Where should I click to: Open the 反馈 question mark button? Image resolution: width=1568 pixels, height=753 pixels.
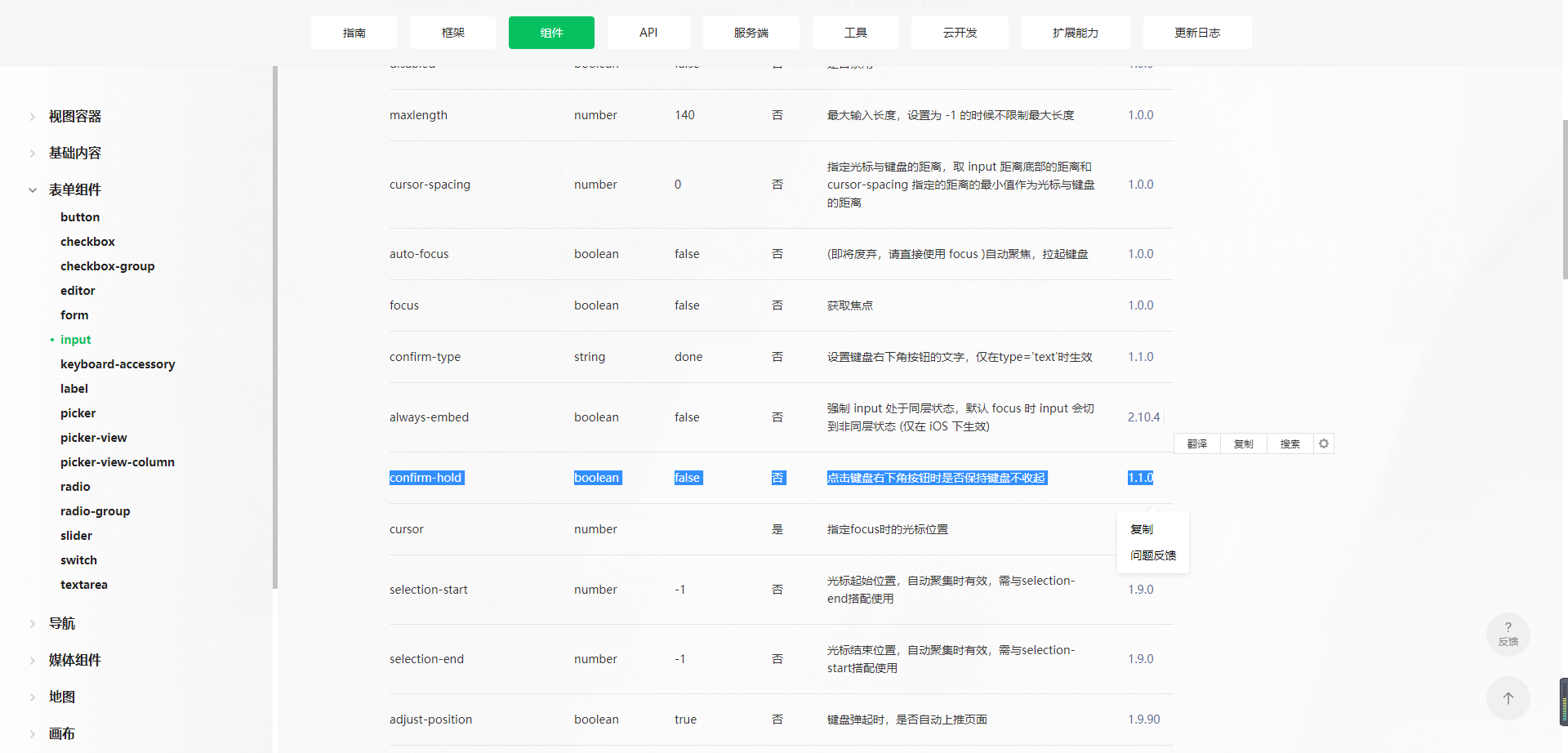click(x=1508, y=635)
